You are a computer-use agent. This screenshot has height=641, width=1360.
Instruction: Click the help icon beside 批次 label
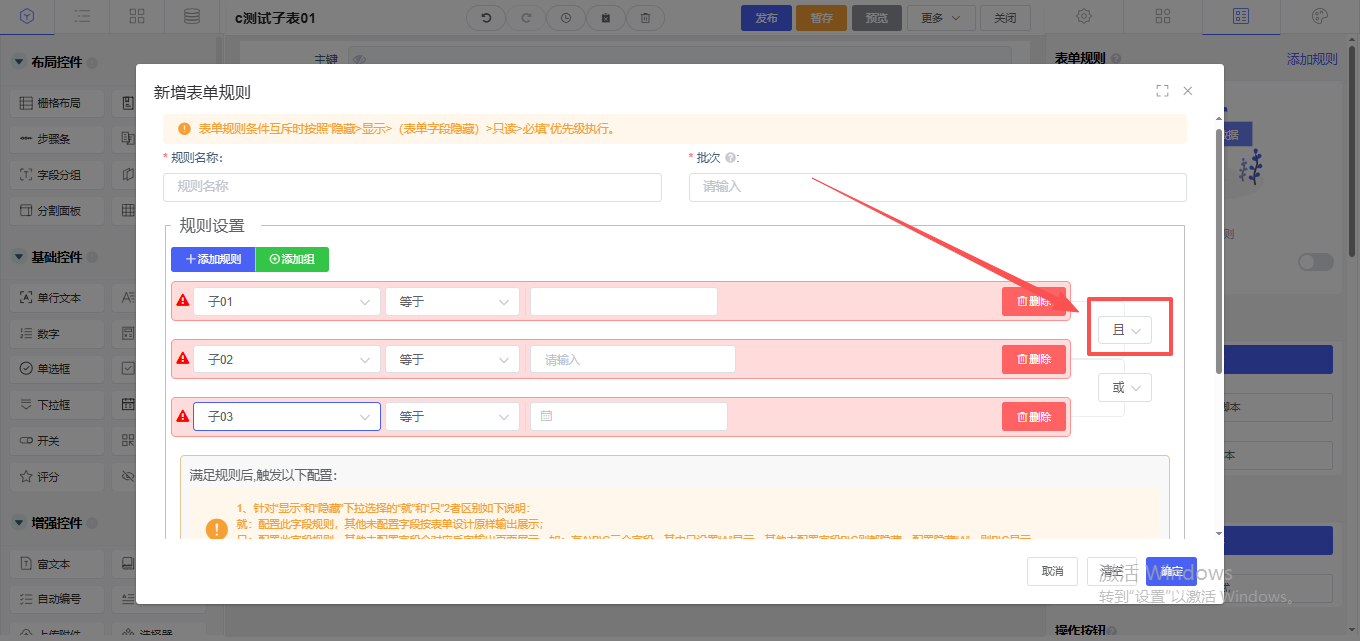(731, 158)
